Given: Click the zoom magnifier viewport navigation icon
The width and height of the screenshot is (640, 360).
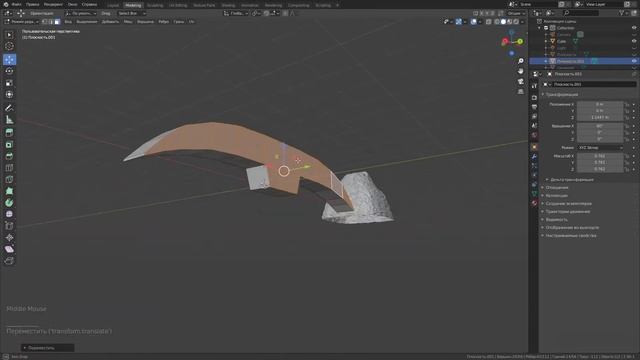Looking at the screenshot, I should [520, 61].
